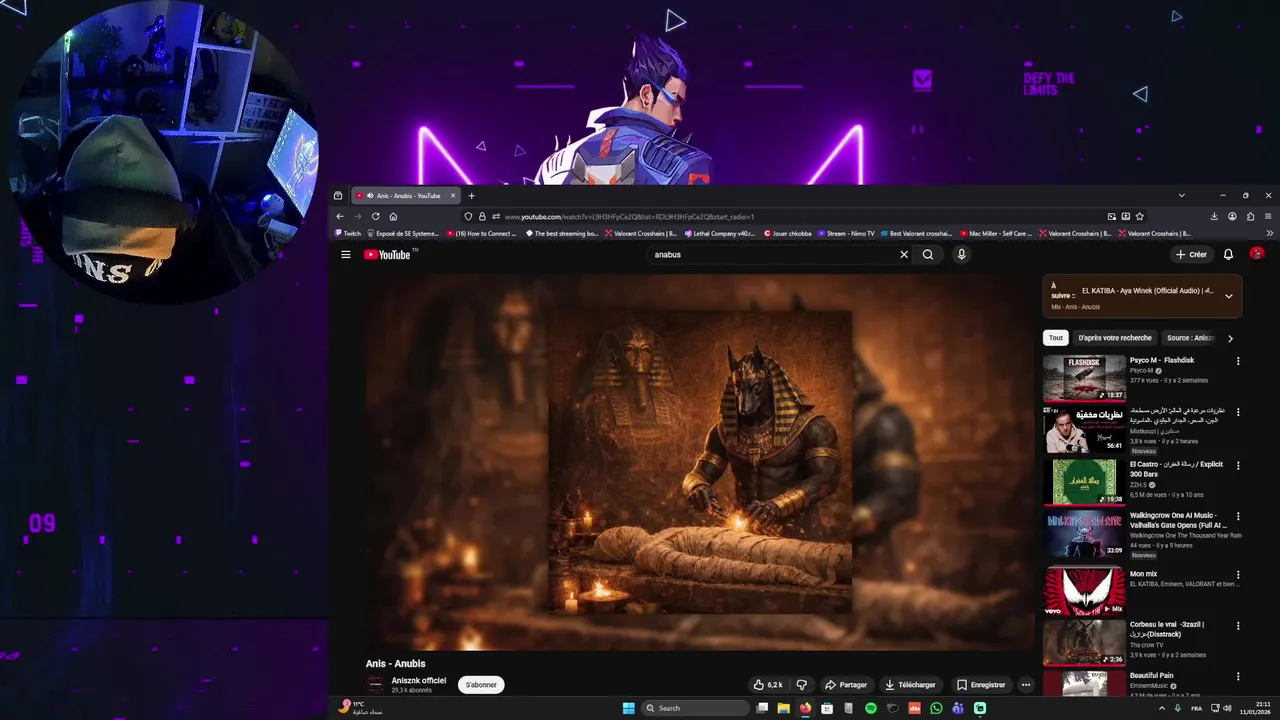Bookmark this page with star icon
Image resolution: width=1280 pixels, height=720 pixels.
click(1140, 216)
